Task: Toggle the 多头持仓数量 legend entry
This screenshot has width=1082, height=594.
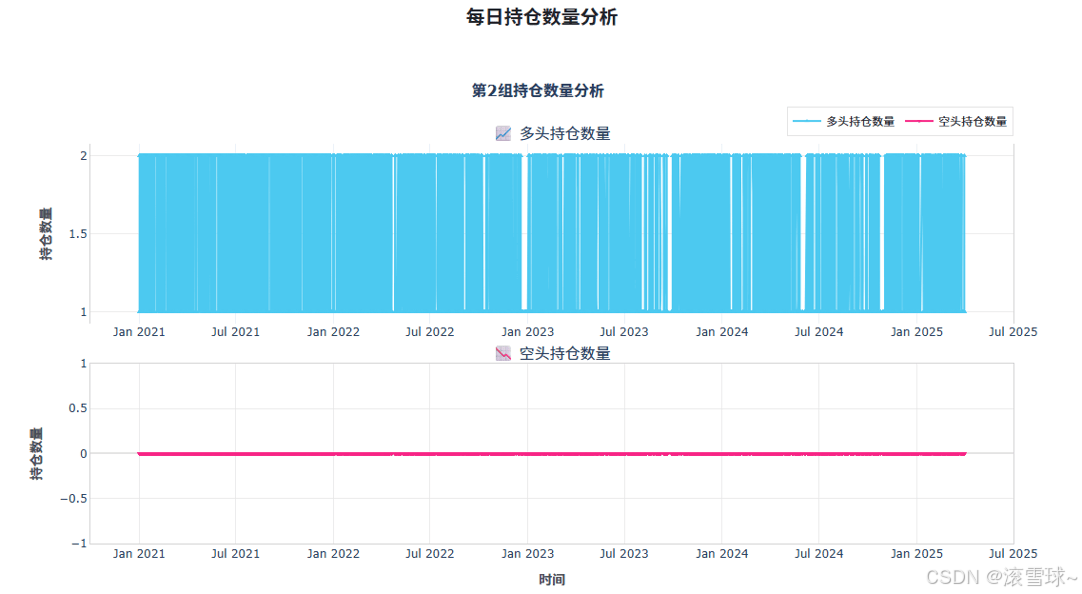Action: coord(843,121)
